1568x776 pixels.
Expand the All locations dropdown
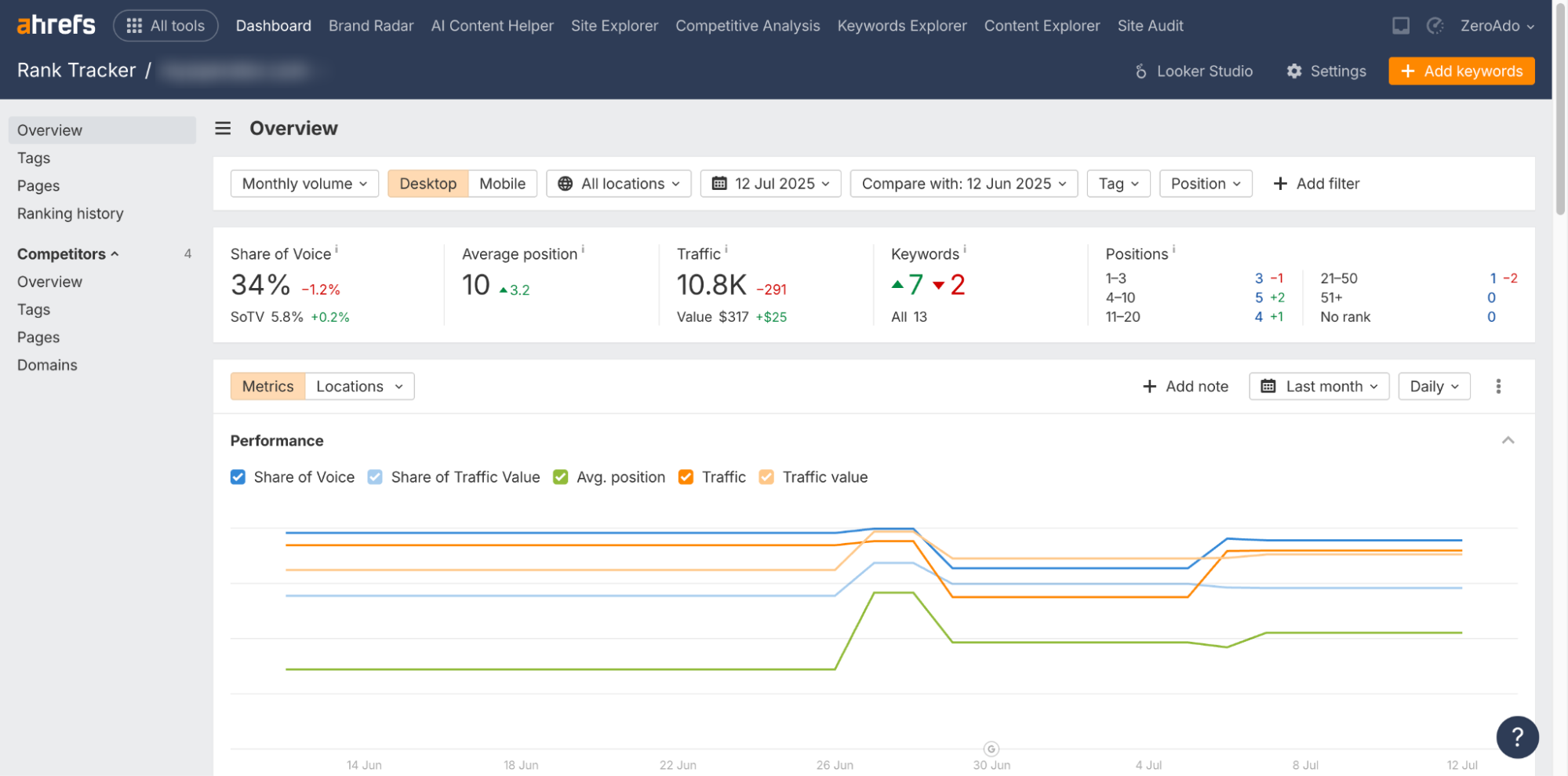tap(618, 184)
